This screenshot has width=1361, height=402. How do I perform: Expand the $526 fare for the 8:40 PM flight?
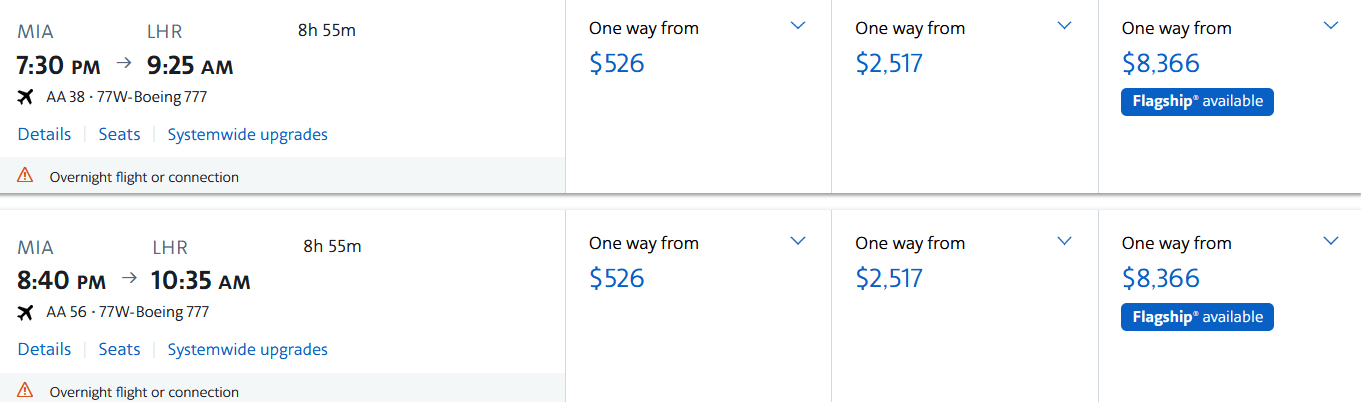pyautogui.click(x=798, y=241)
